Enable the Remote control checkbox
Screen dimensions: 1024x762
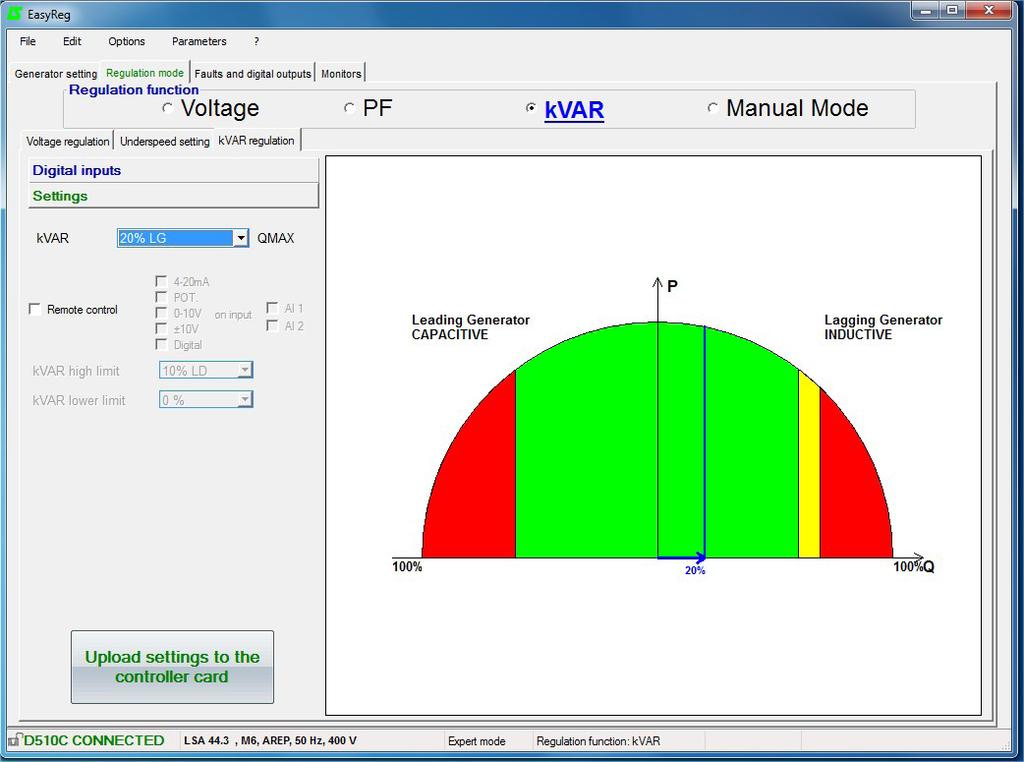point(35,309)
